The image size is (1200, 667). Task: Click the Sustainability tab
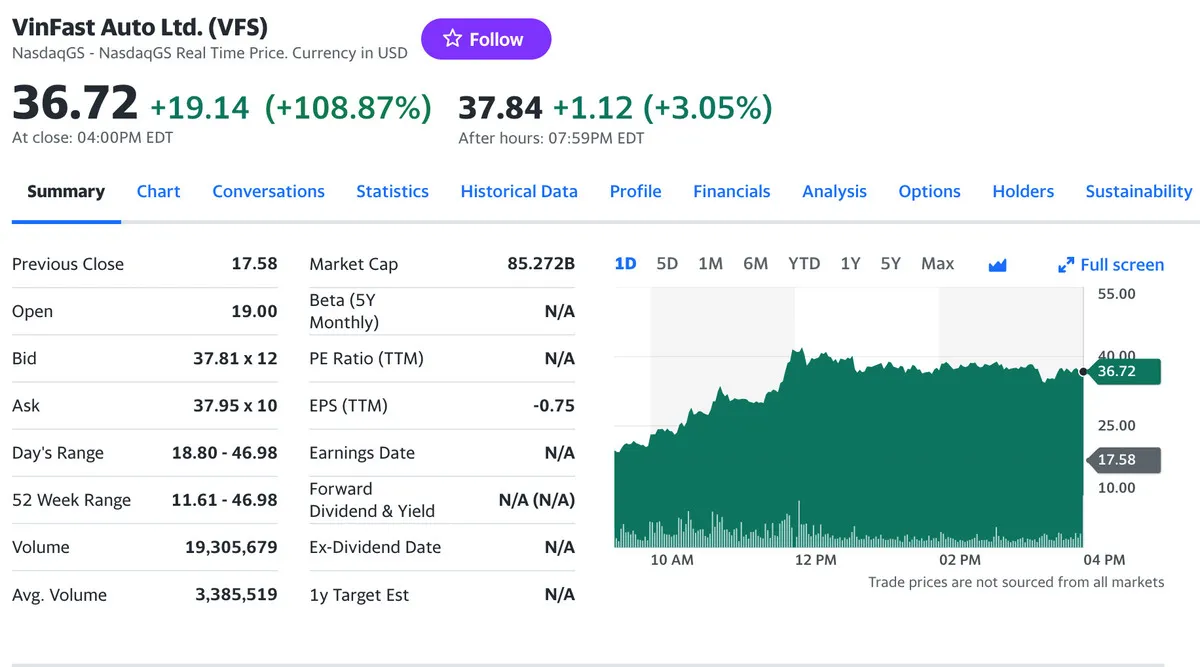click(1138, 191)
